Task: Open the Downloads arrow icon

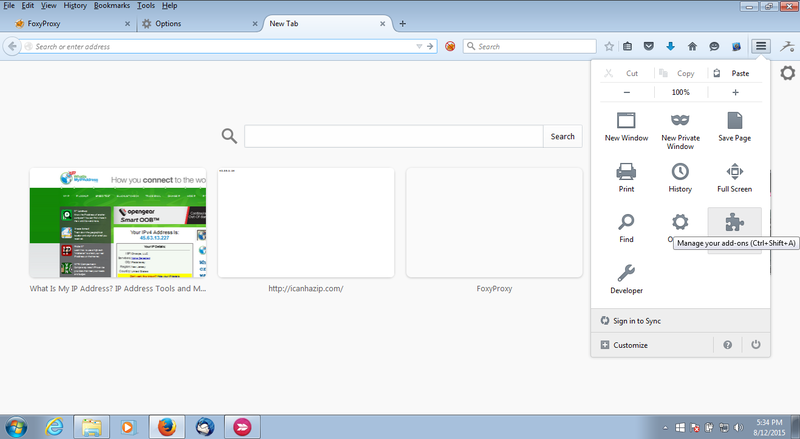Action: coord(670,46)
